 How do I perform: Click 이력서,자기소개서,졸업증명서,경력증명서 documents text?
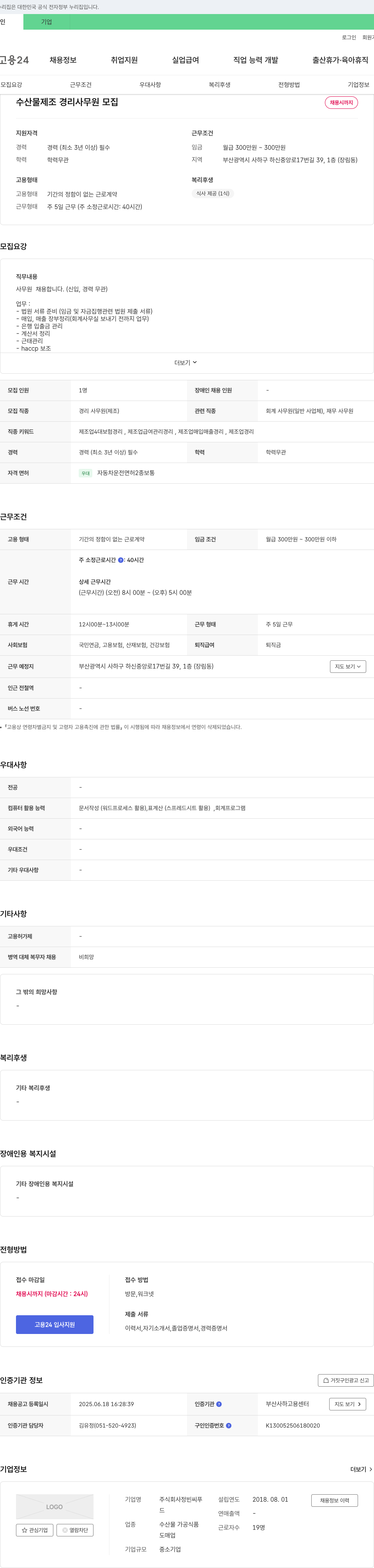(176, 1328)
